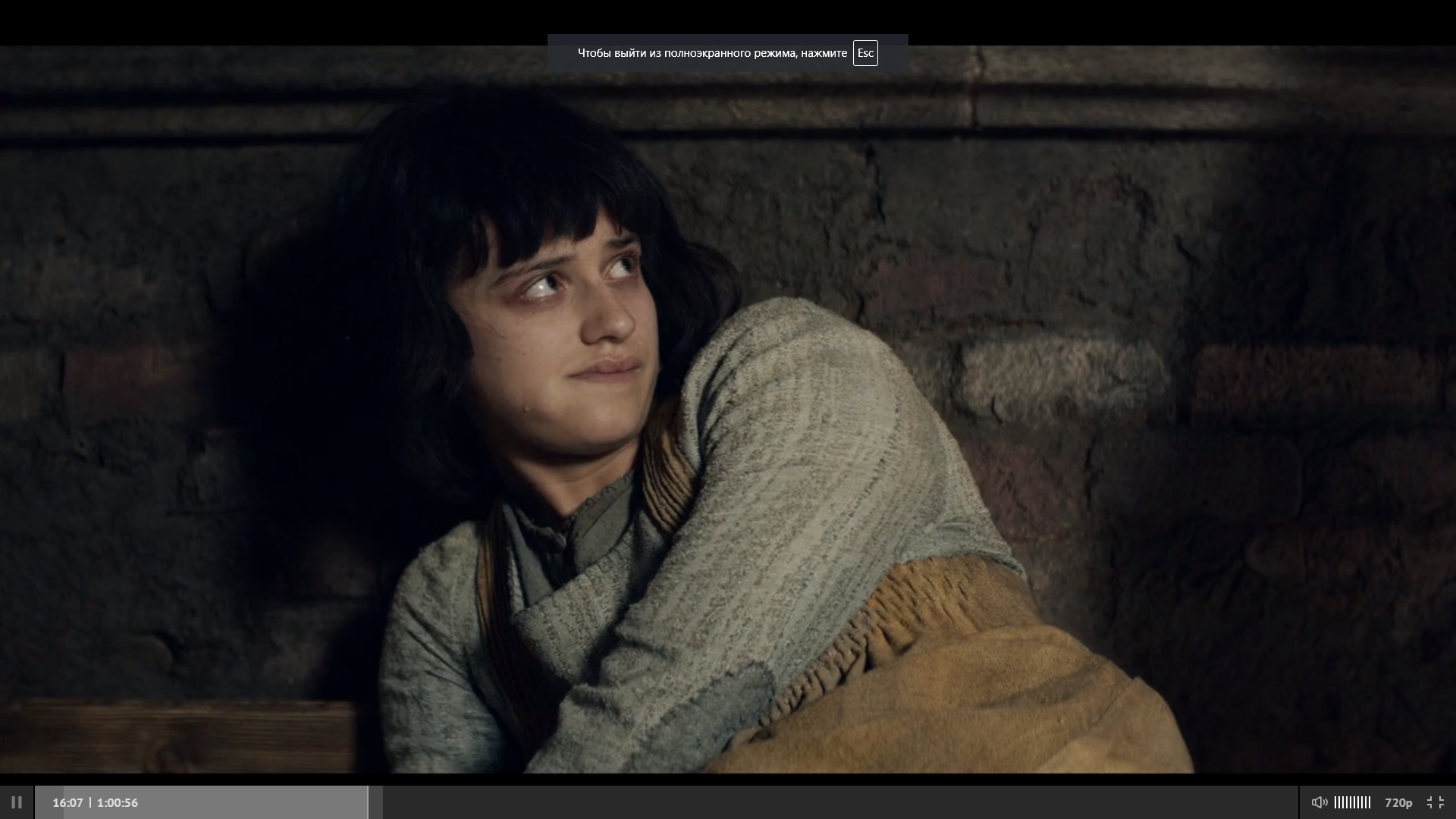Click the playhead marker on the timeline
The image size is (1456, 819).
pos(368,802)
